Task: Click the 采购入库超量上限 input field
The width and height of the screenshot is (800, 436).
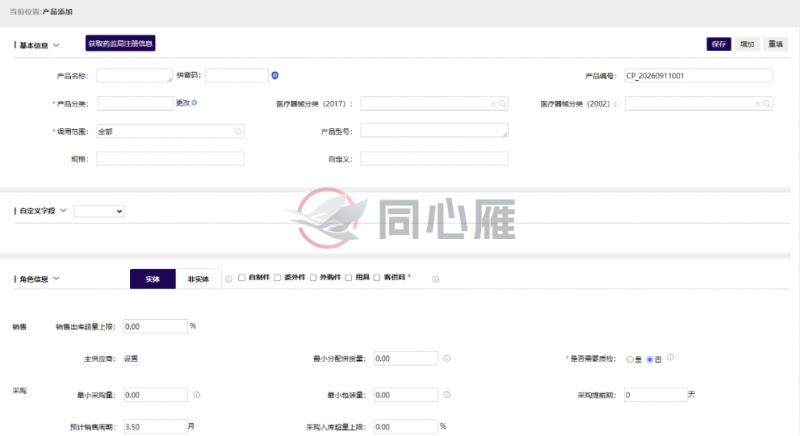Action: pos(406,427)
